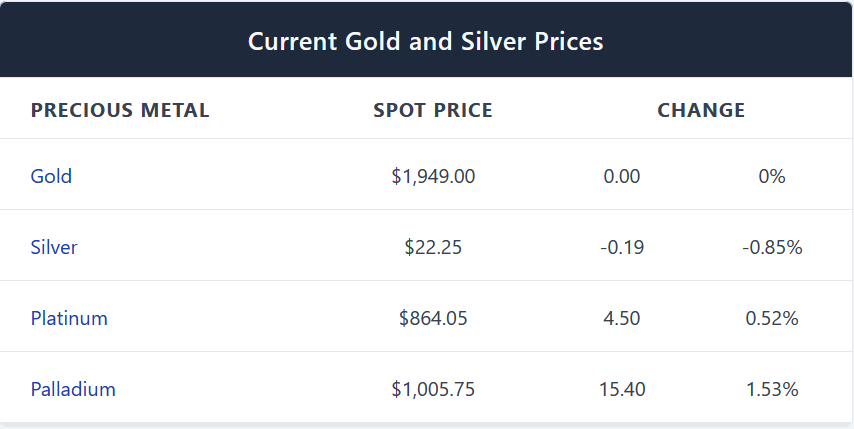Click the Palladium spot price $1,005.75

tap(433, 389)
